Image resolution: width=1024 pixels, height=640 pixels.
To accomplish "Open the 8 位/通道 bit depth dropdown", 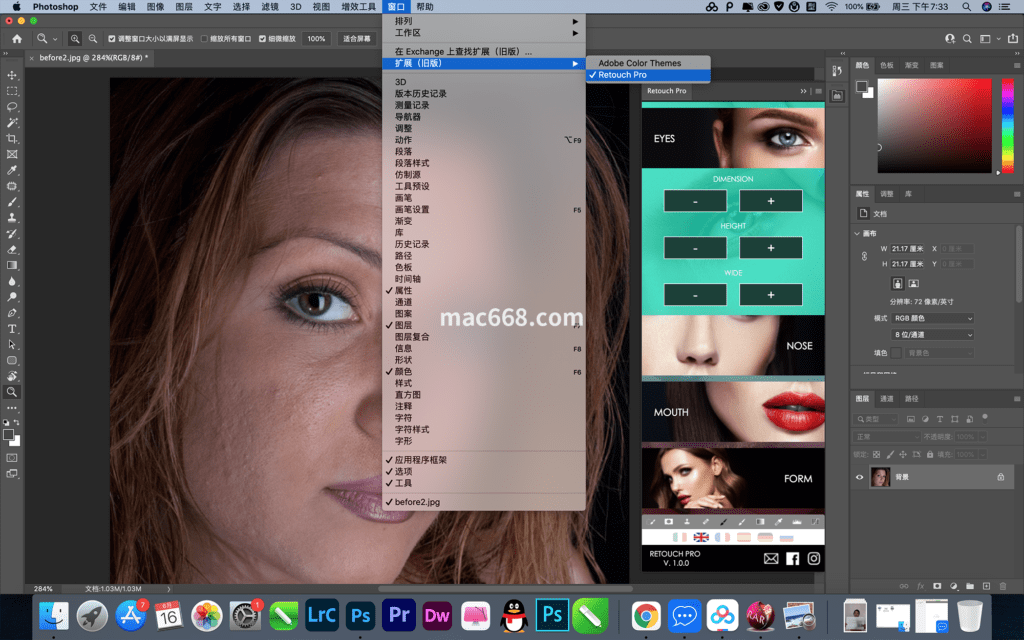I will click(933, 334).
